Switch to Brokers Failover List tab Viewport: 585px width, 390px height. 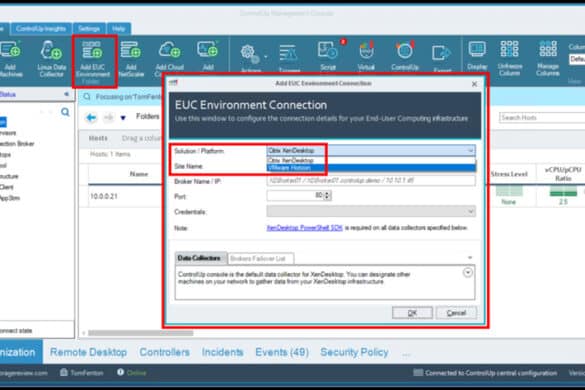tap(260, 258)
